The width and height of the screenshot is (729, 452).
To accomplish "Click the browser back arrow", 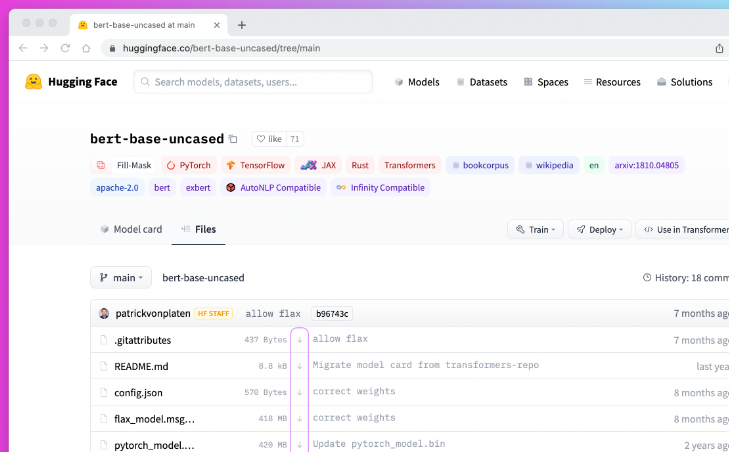I will 23,48.
